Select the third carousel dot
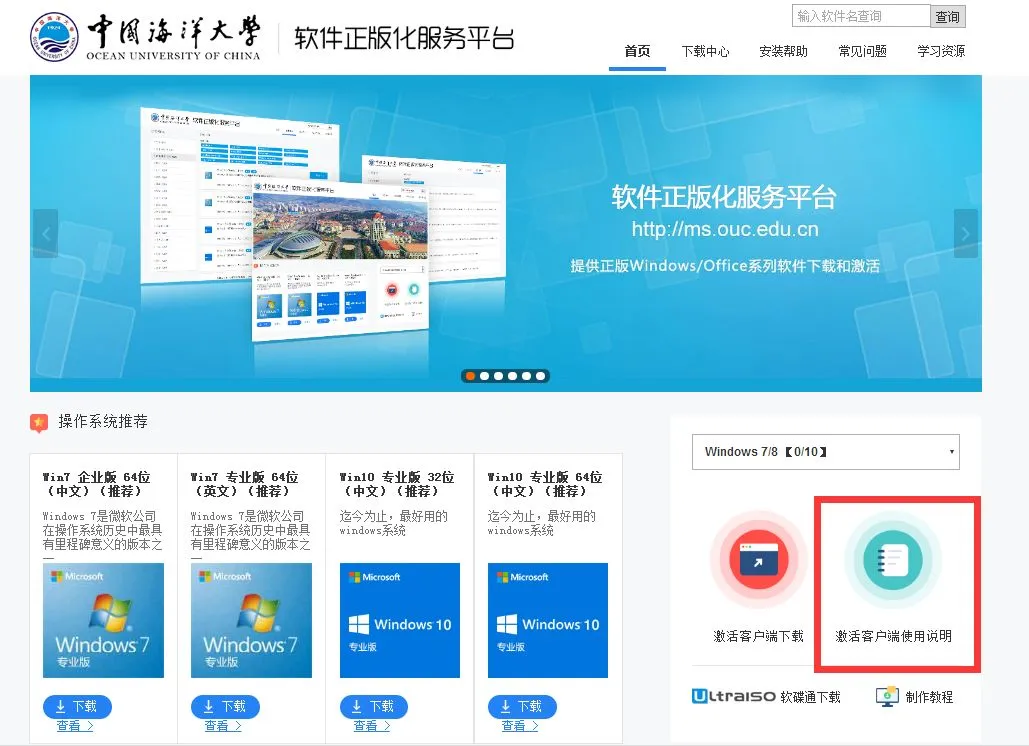The height and width of the screenshot is (746, 1029). tap(498, 376)
